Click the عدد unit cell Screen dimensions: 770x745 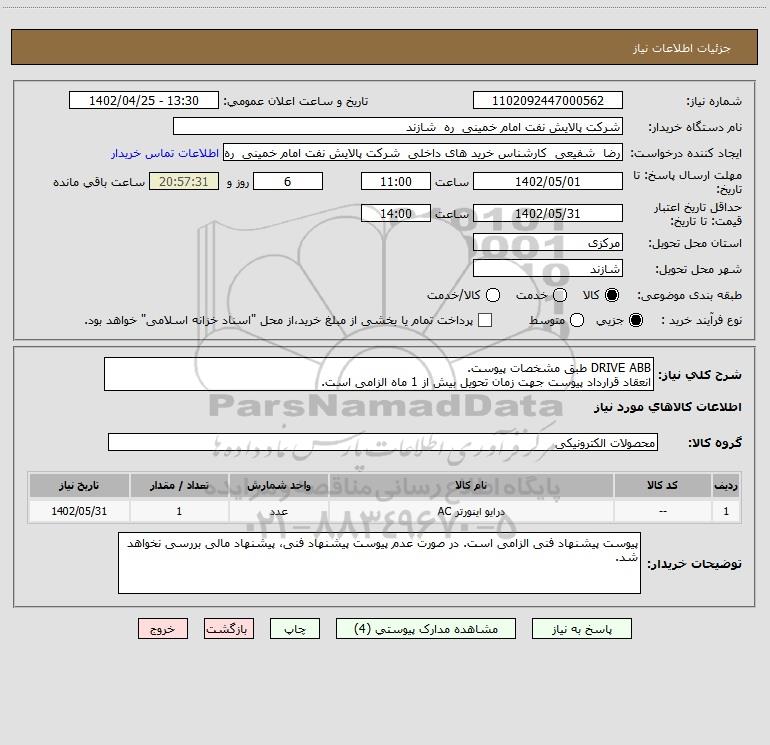pos(278,511)
